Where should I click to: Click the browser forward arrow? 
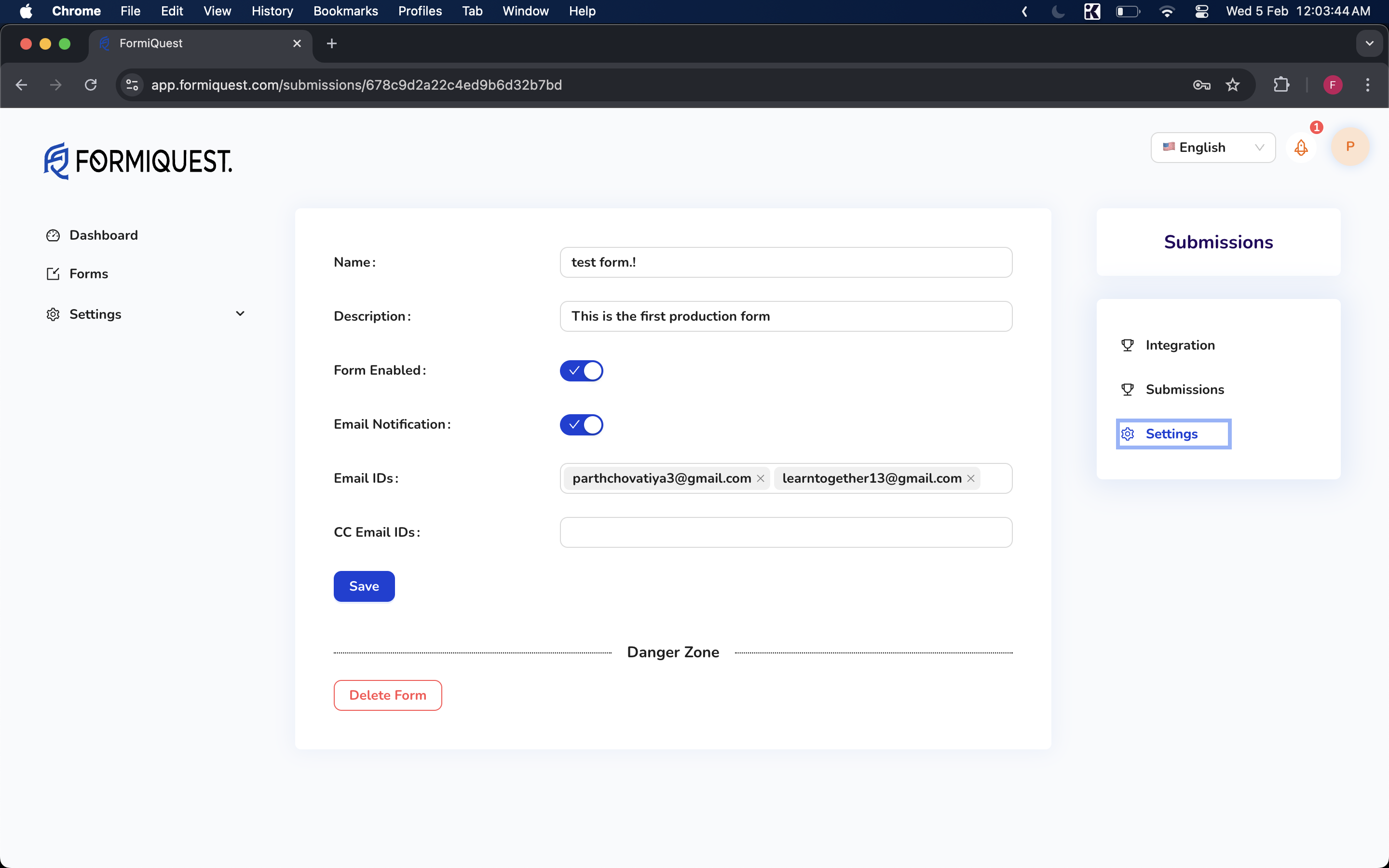[x=55, y=85]
